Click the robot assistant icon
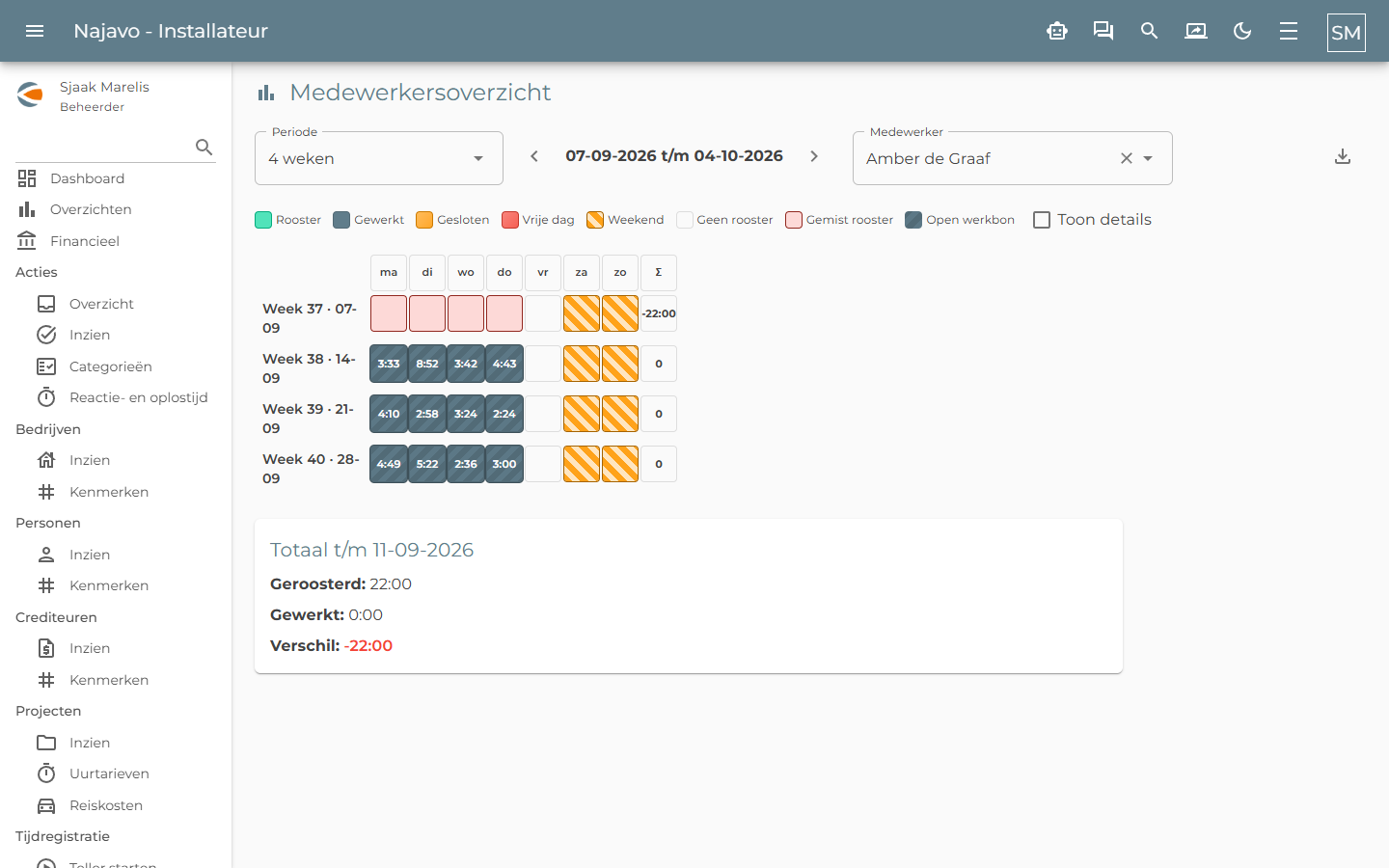Viewport: 1389px width, 868px height. tap(1057, 31)
